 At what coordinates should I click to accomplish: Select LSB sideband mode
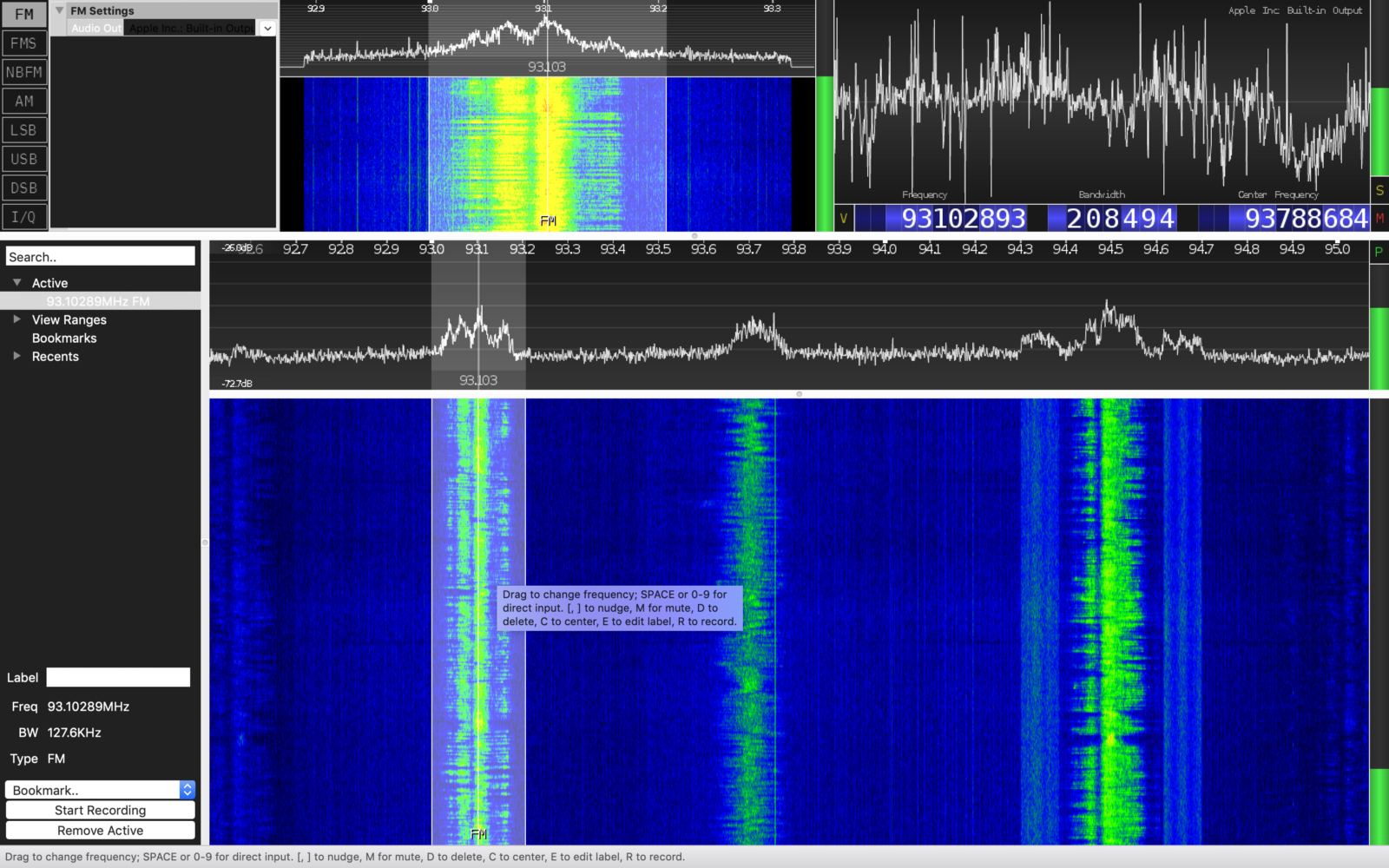[24, 130]
